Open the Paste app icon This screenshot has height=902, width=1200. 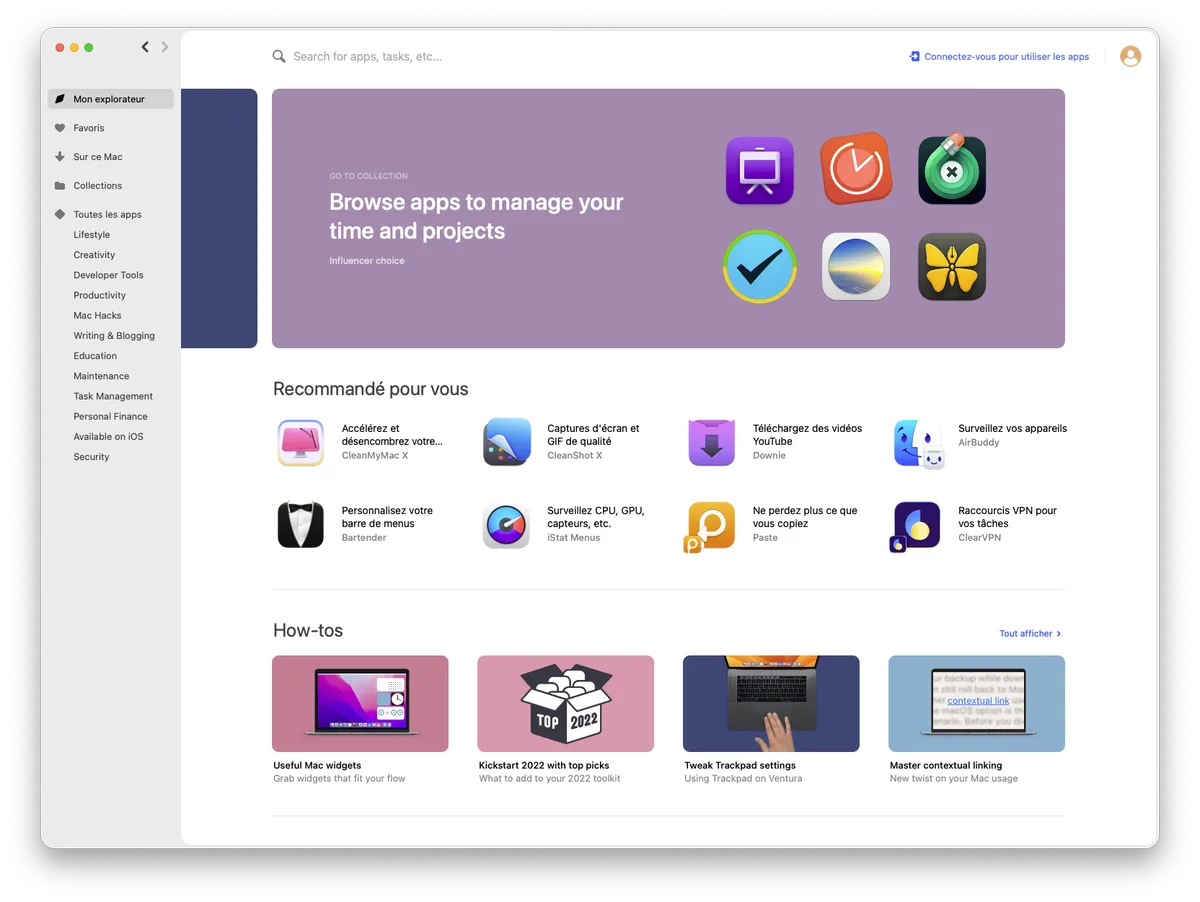[x=711, y=526]
